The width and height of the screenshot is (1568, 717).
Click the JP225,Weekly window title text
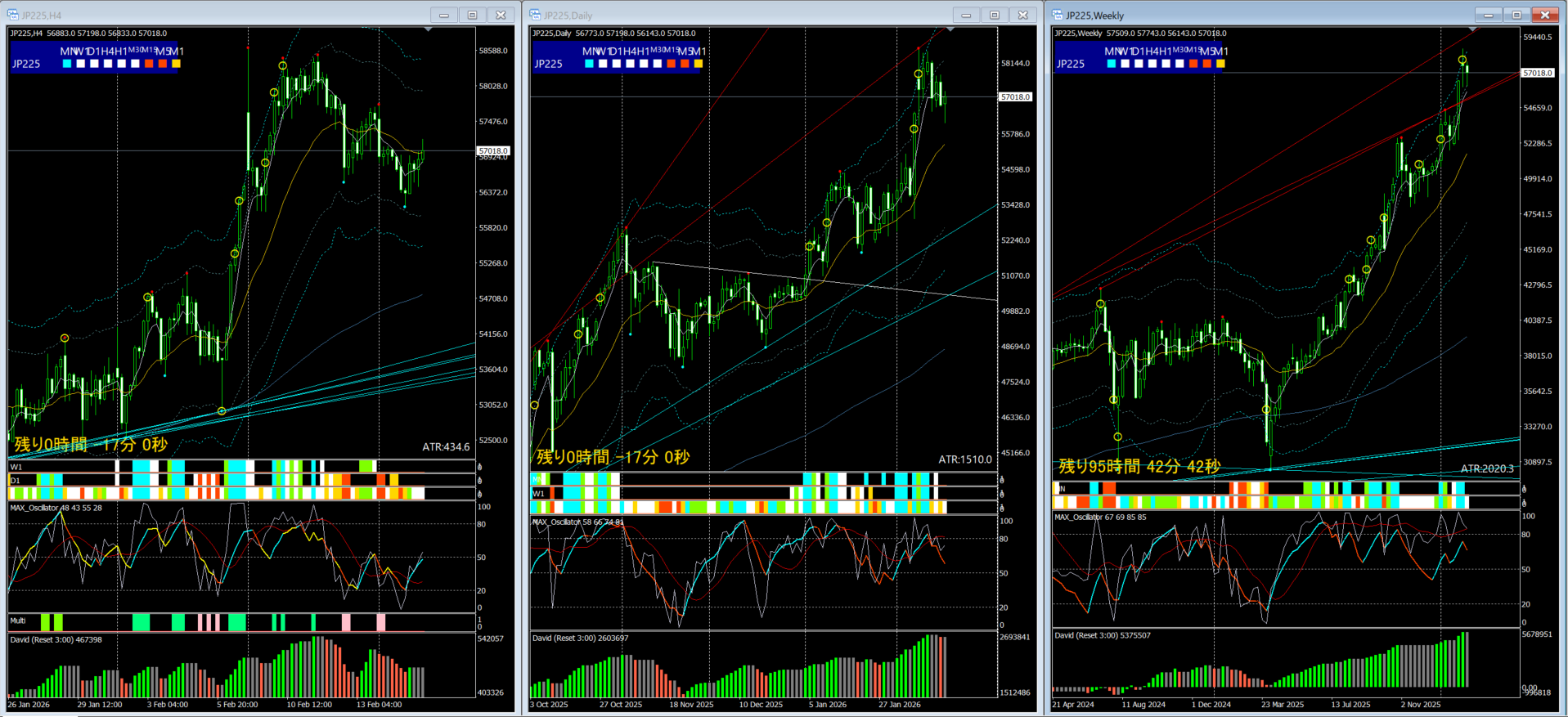click(1095, 16)
